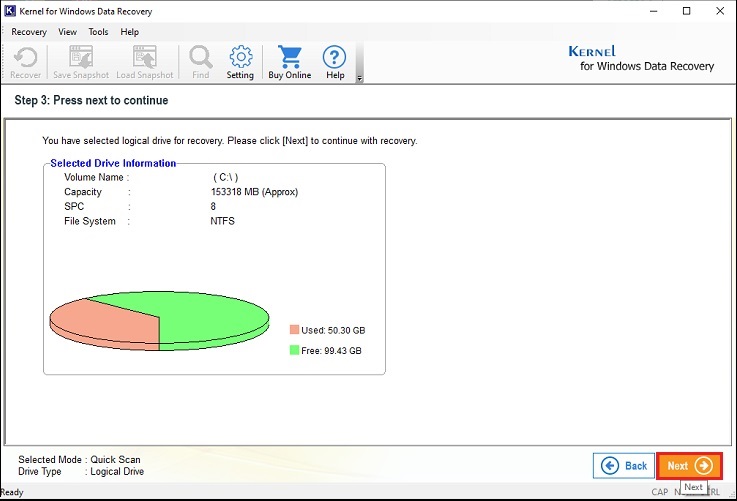
Task: Click the SPC value '8'
Action: pyautogui.click(x=213, y=206)
